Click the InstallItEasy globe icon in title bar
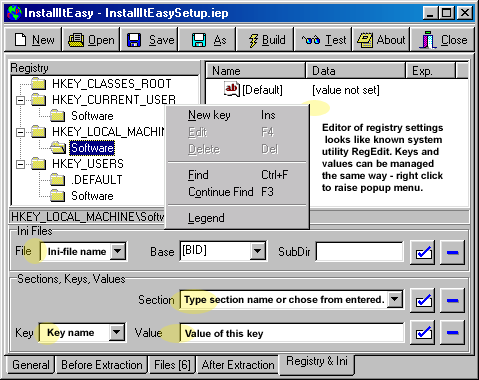The width and height of the screenshot is (479, 380). pos(14,13)
